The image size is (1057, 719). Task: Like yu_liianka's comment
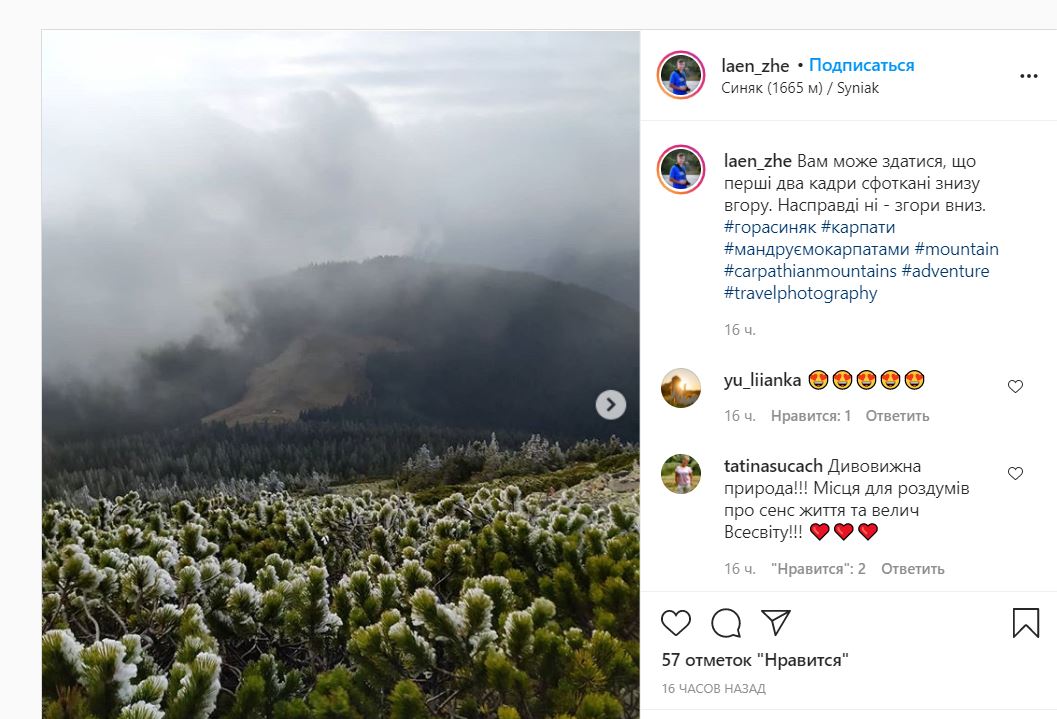[x=1015, y=386]
